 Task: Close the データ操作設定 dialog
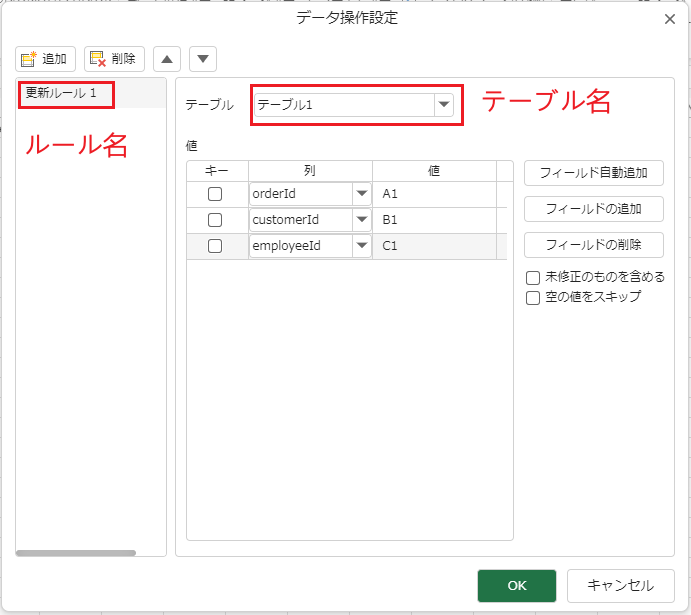pyautogui.click(x=669, y=18)
